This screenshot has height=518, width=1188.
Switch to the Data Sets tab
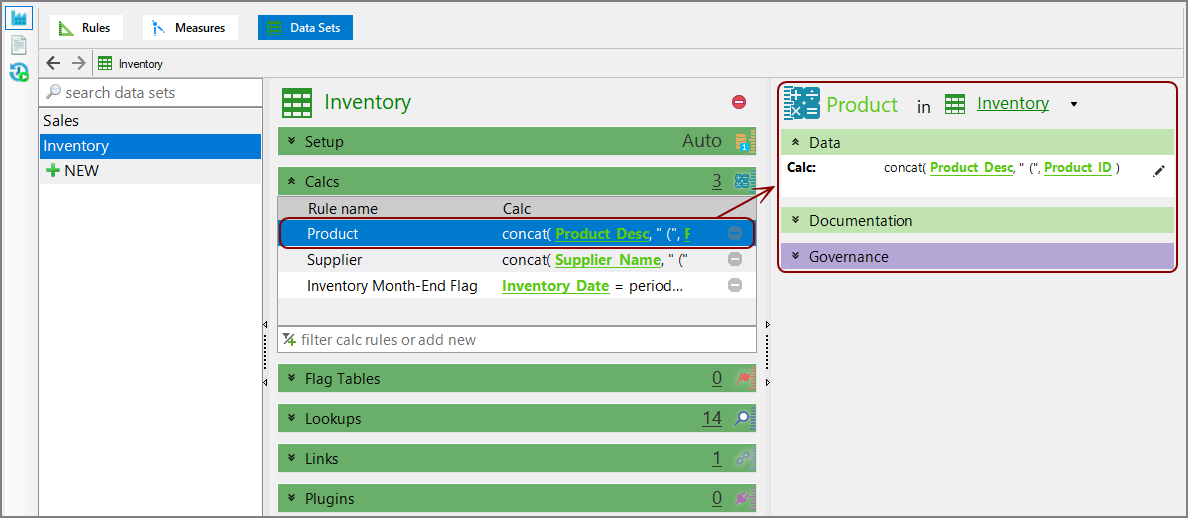point(305,28)
